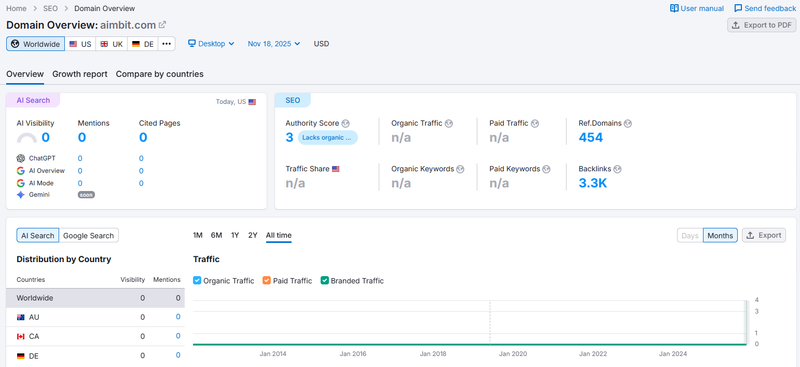
Task: Click the Organic Keywords info icon
Action: coord(460,169)
